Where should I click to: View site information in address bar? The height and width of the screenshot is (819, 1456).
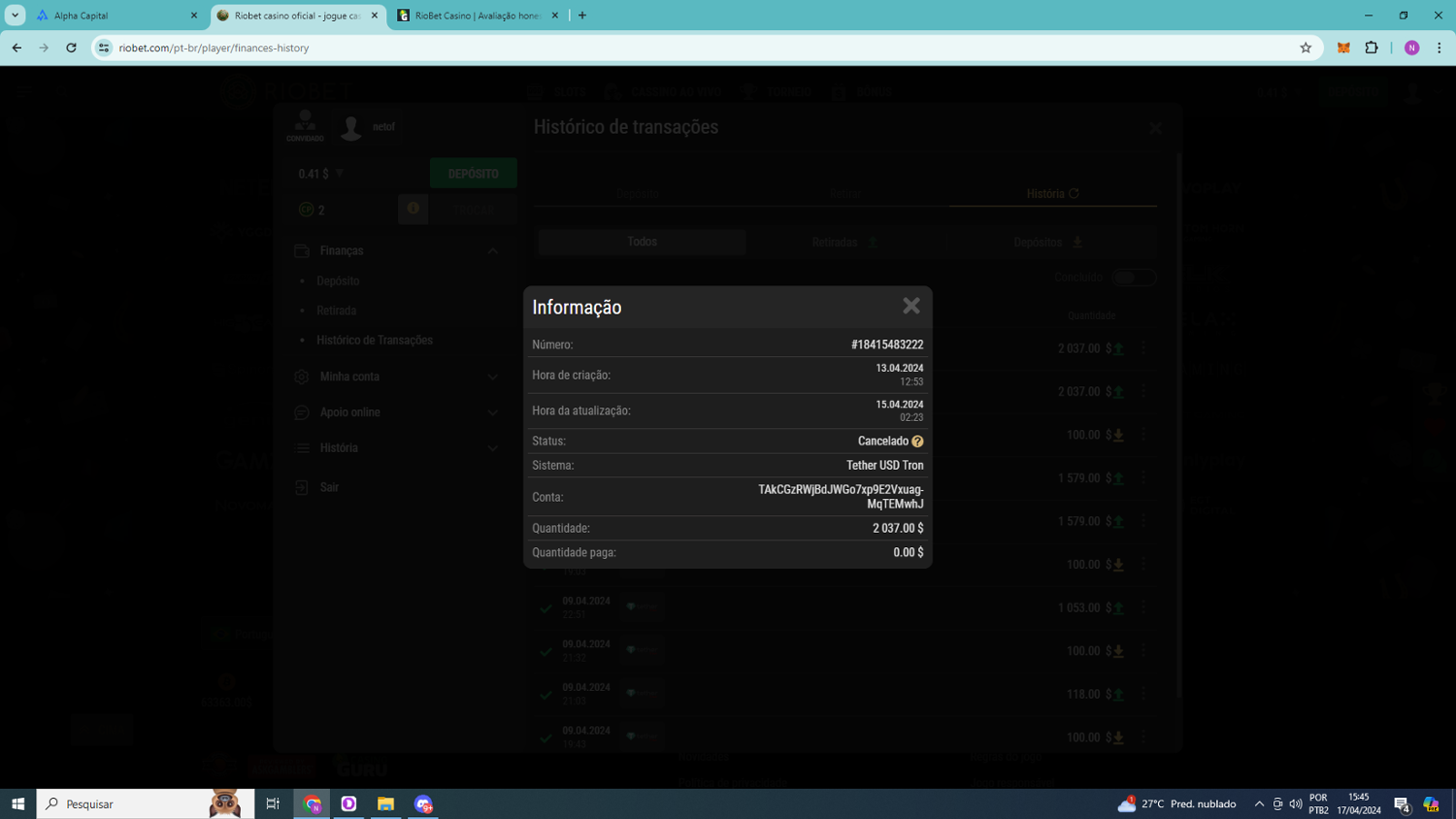(x=104, y=48)
